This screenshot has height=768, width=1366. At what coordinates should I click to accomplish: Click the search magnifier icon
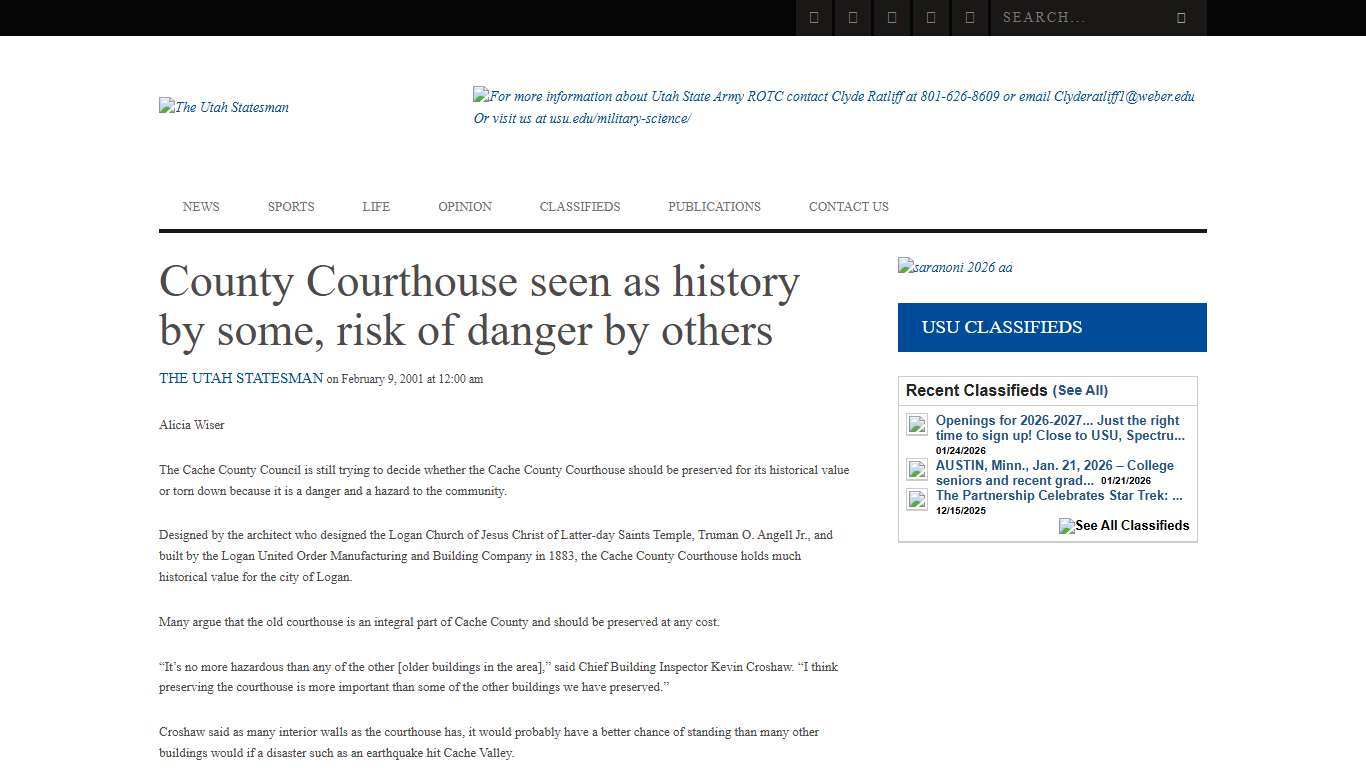[1180, 17]
